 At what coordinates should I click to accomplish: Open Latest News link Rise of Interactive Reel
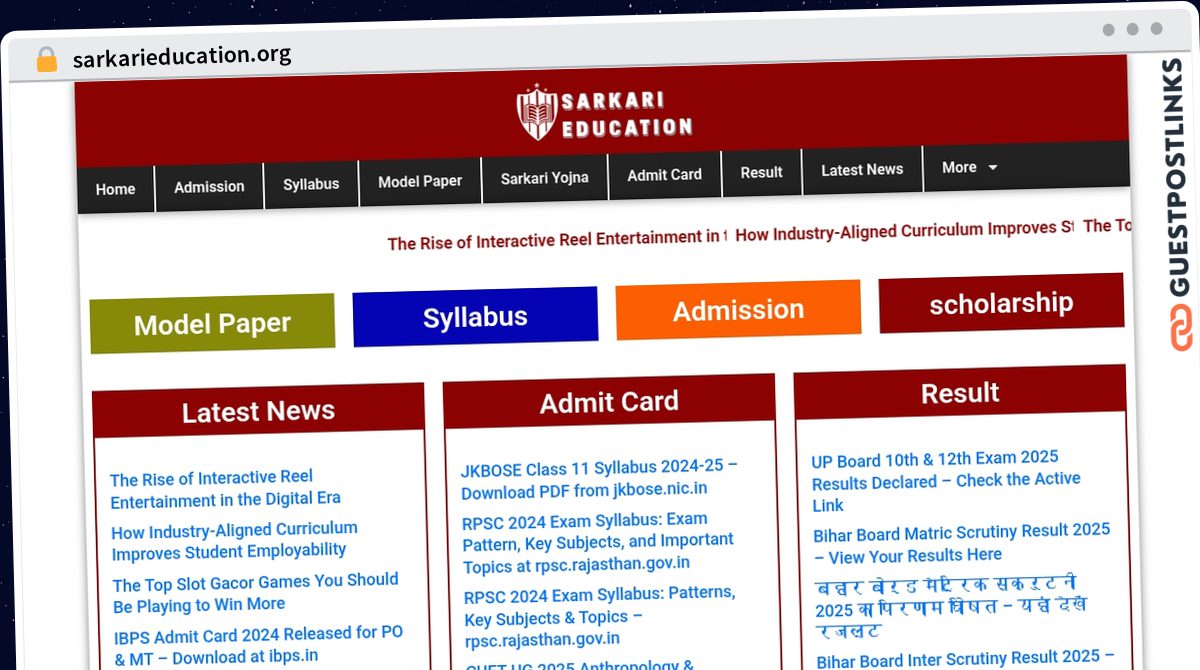point(225,488)
